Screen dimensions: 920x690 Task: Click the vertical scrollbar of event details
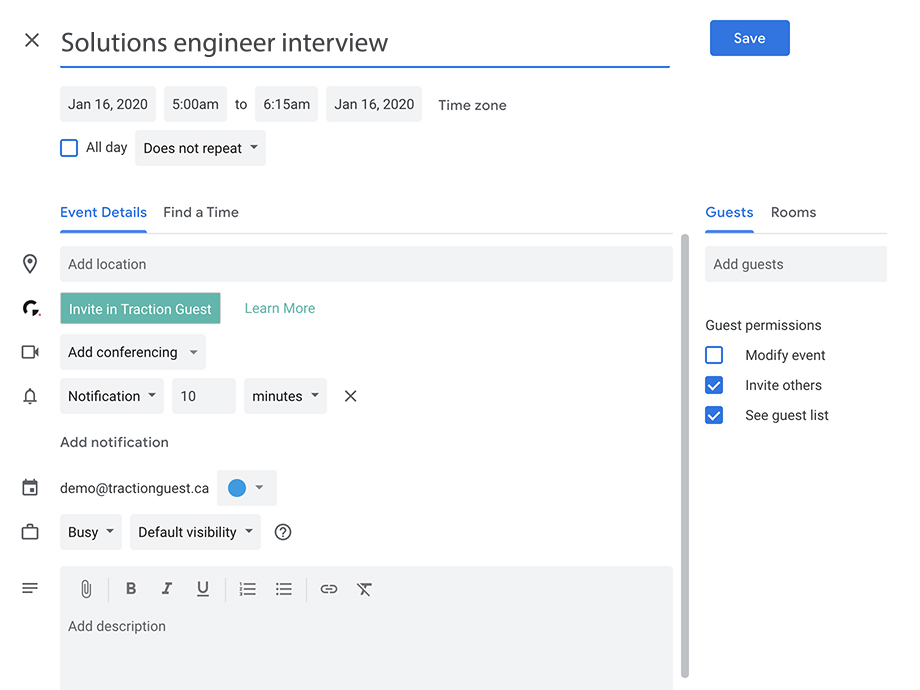point(685,456)
